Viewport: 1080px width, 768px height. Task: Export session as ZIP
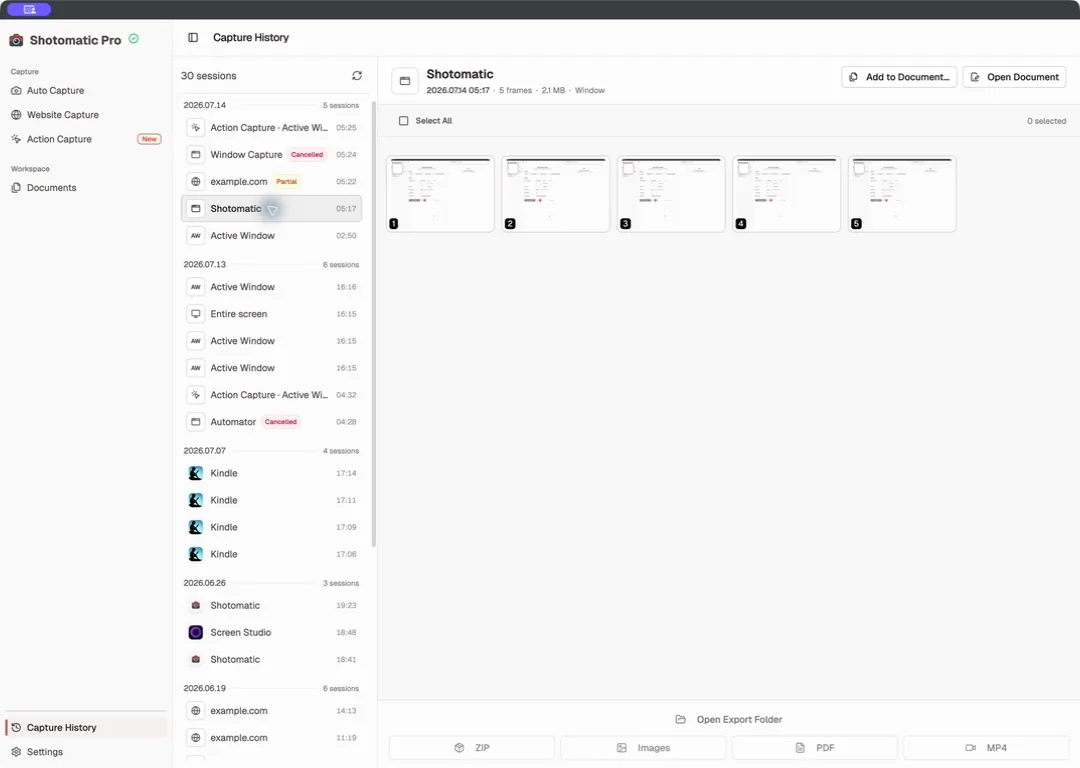472,748
